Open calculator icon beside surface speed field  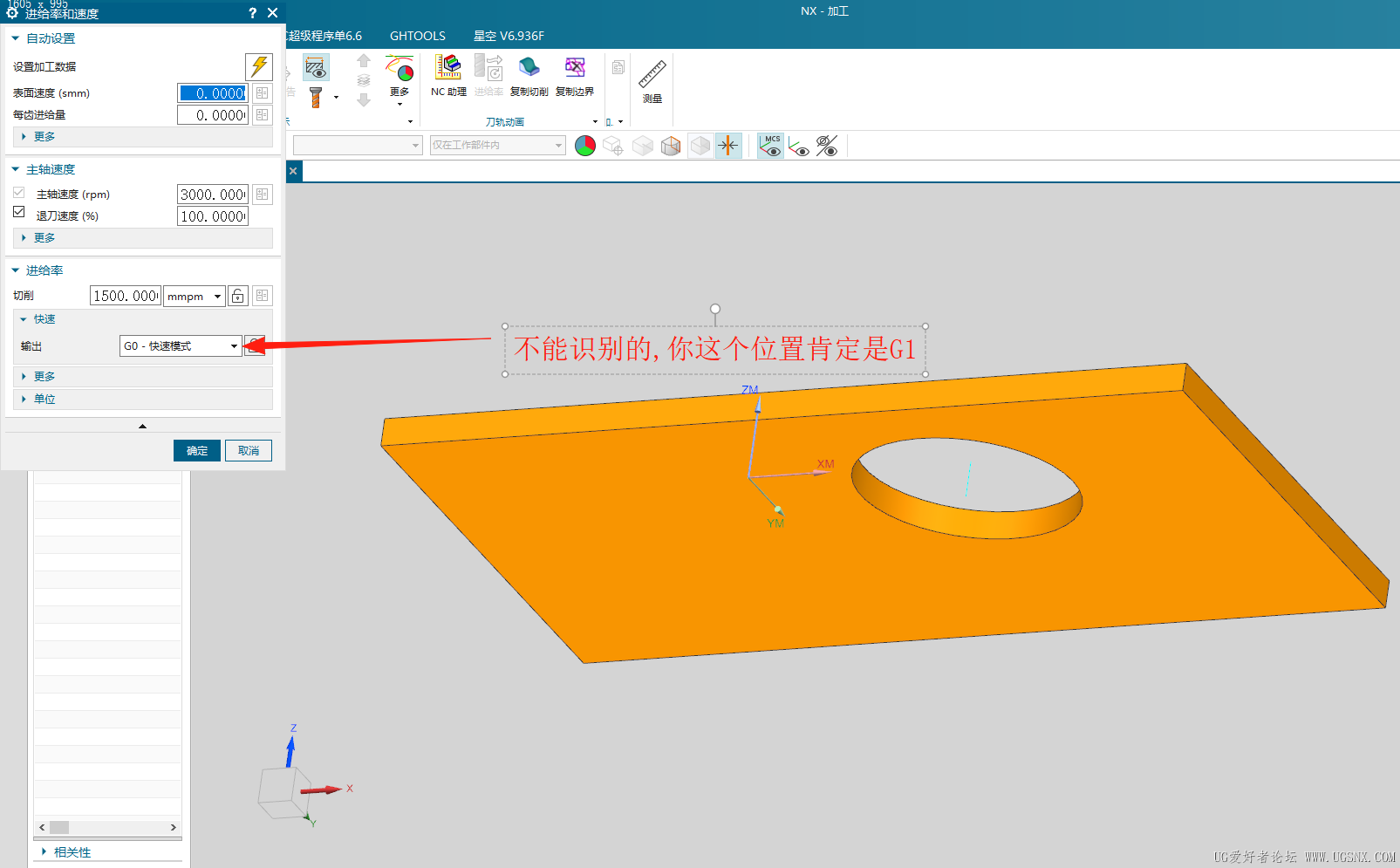pos(263,93)
